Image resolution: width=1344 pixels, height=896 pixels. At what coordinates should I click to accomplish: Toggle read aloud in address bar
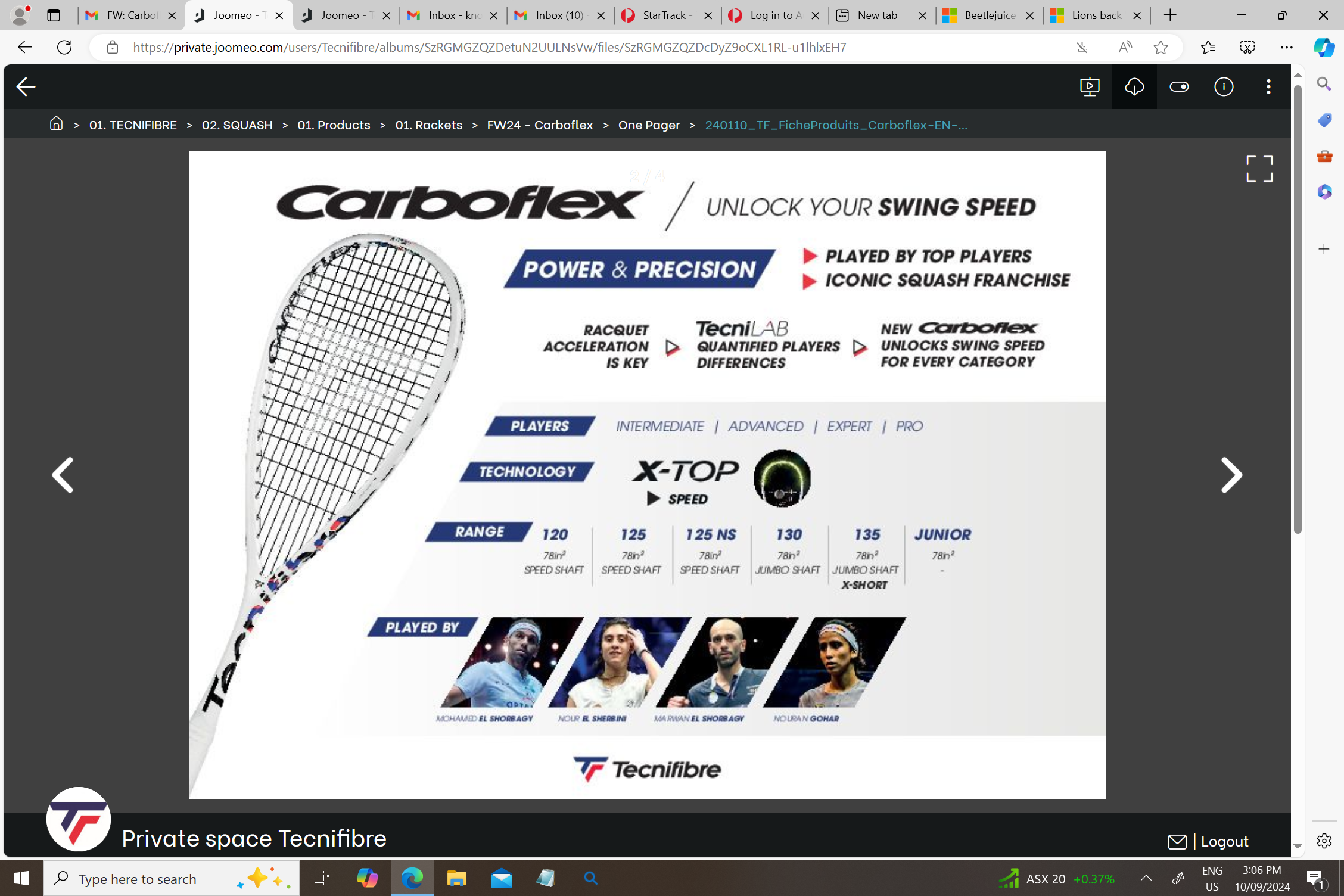tap(1125, 48)
